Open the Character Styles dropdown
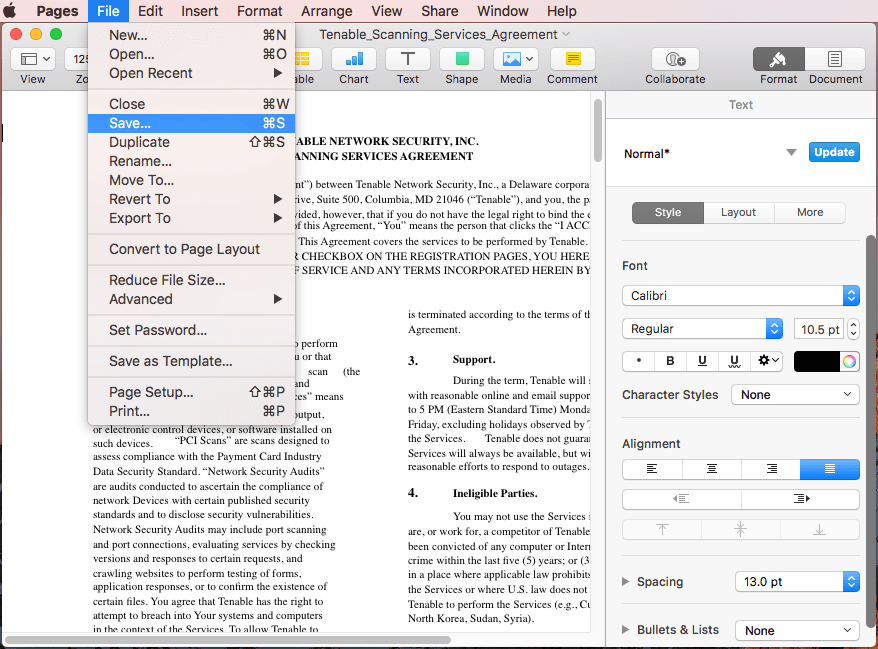This screenshot has height=649, width=878. (795, 395)
